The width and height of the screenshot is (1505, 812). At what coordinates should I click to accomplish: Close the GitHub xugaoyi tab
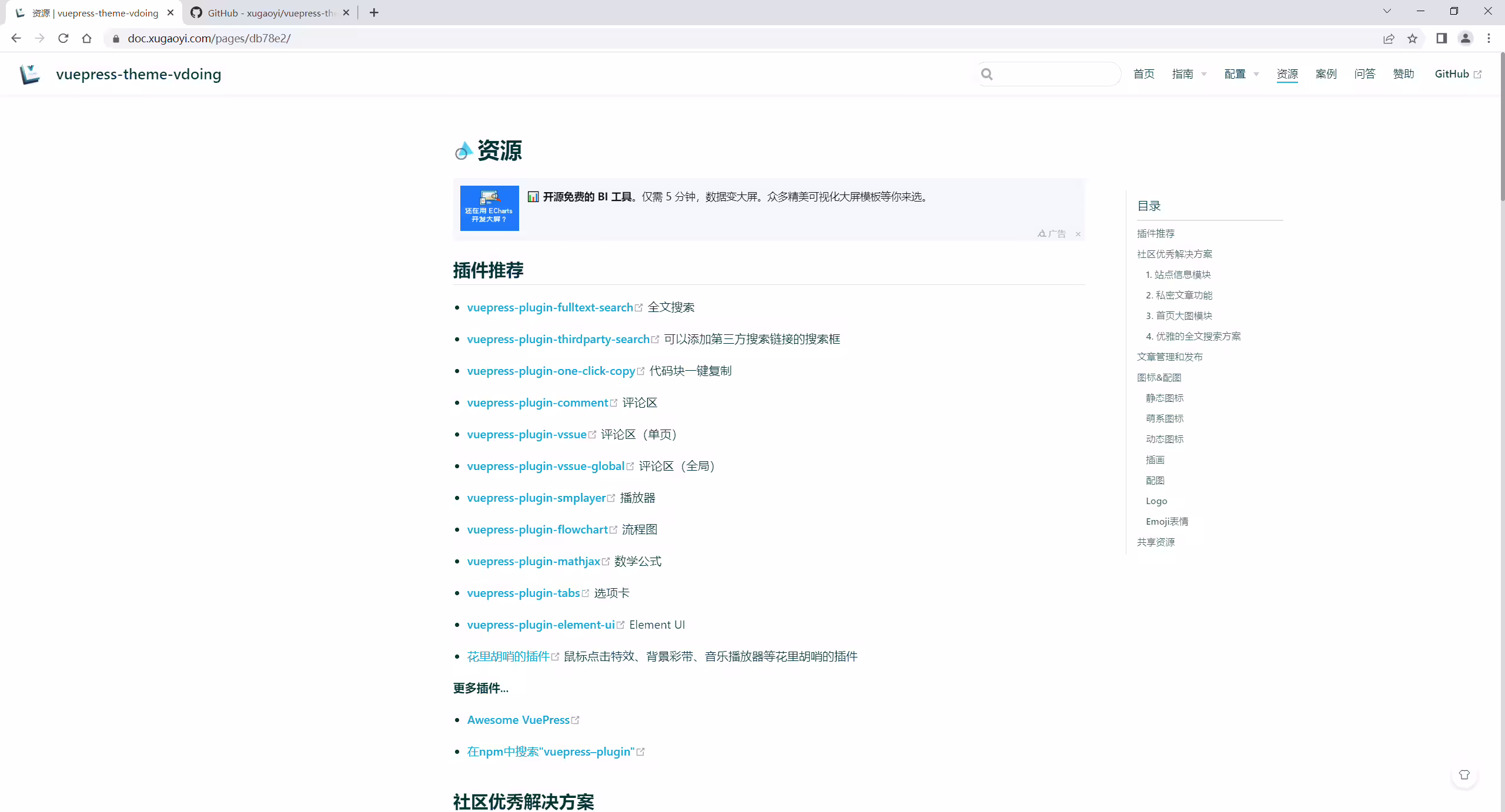point(346,12)
